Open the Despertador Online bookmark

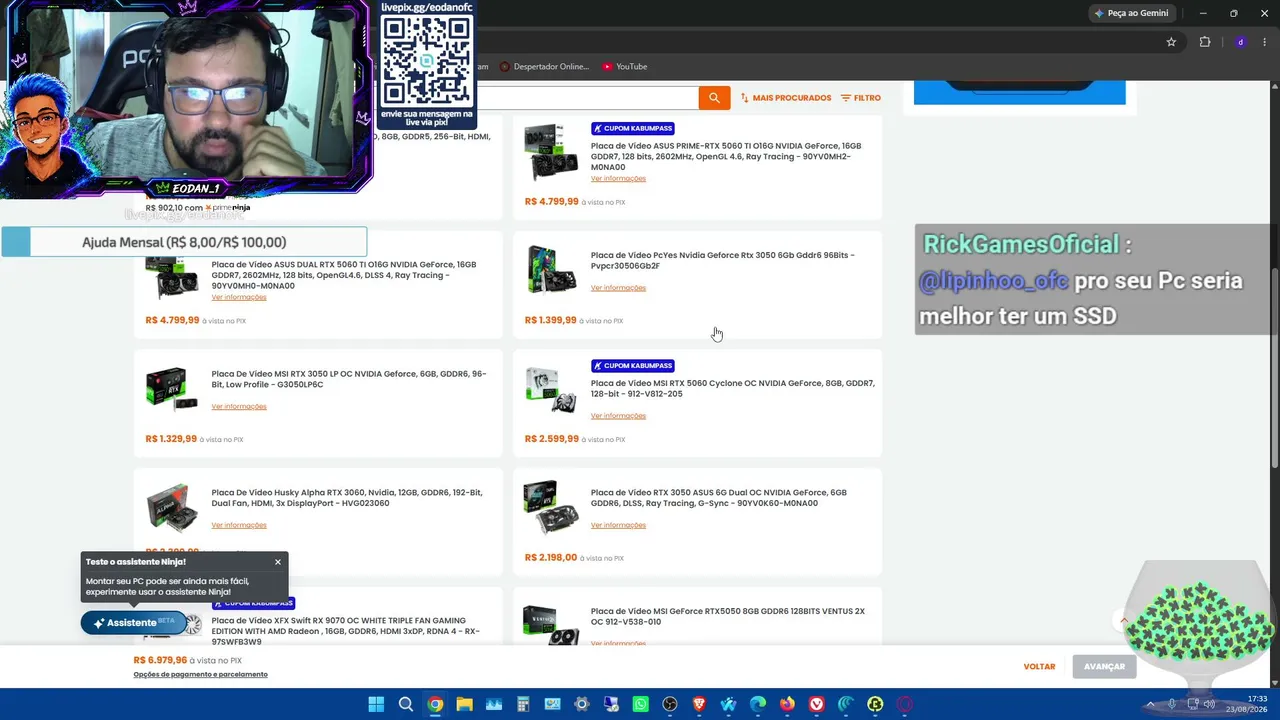(x=545, y=67)
